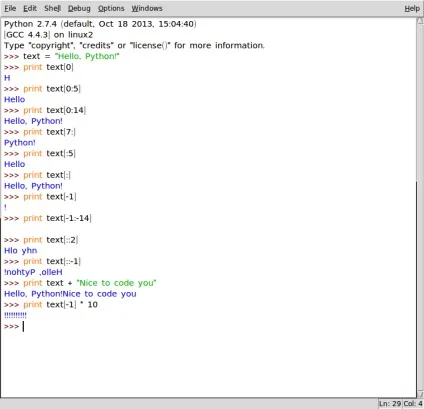Image resolution: width=424 pixels, height=409 pixels.
Task: Click the "Nice to code you" string literal
Action: 116,283
